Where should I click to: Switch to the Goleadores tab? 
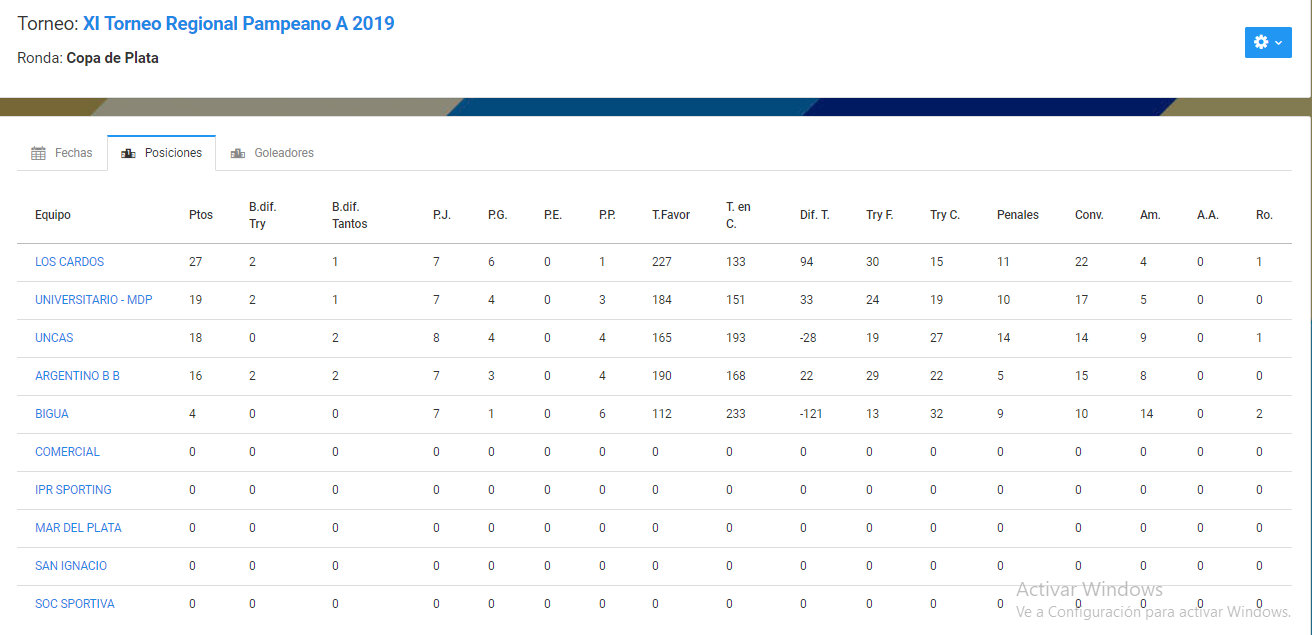(x=283, y=153)
